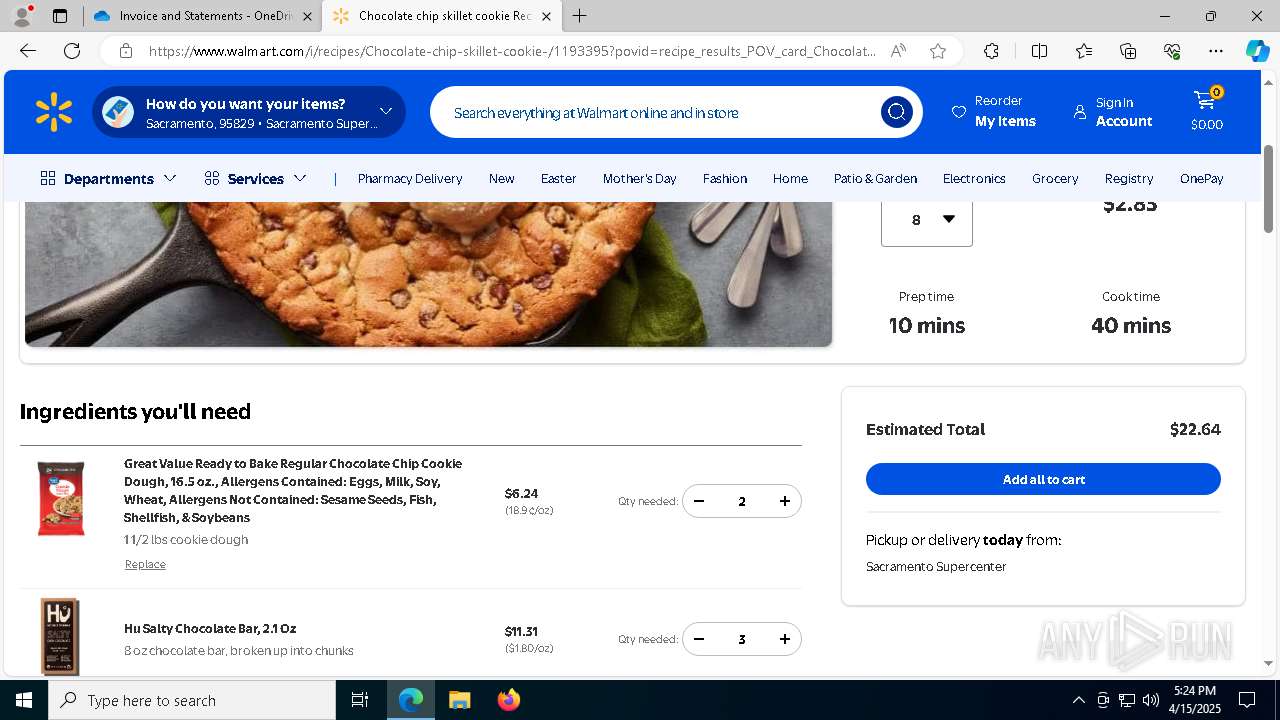Open the Fashion category
This screenshot has width=1280, height=720.
pos(725,178)
